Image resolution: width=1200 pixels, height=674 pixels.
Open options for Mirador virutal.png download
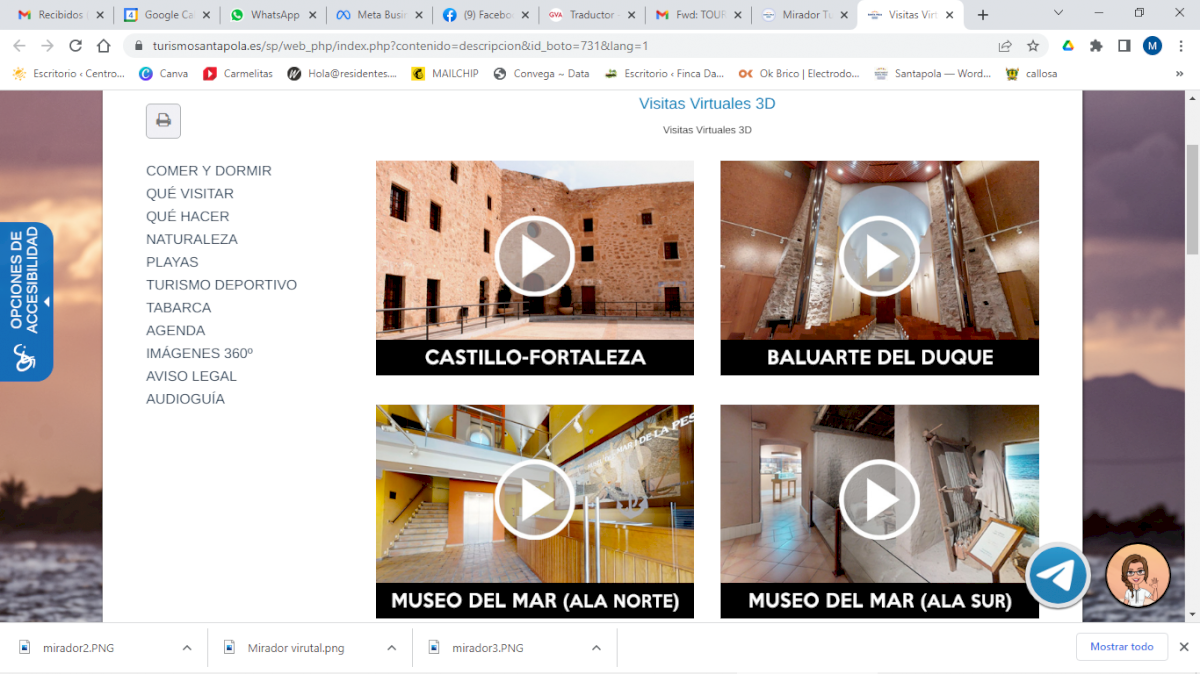coord(392,648)
